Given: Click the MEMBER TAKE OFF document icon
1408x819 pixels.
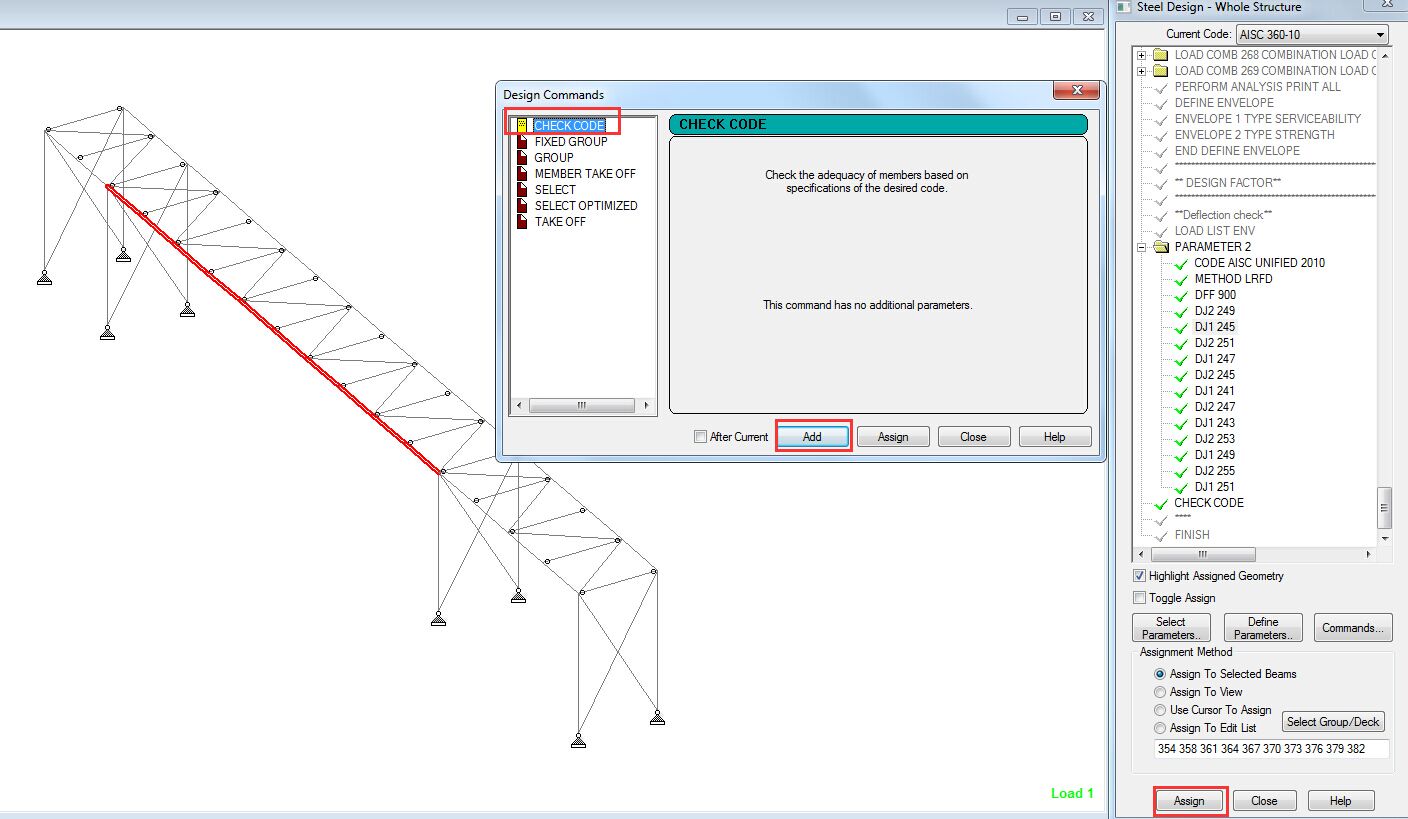Looking at the screenshot, I should (522, 174).
